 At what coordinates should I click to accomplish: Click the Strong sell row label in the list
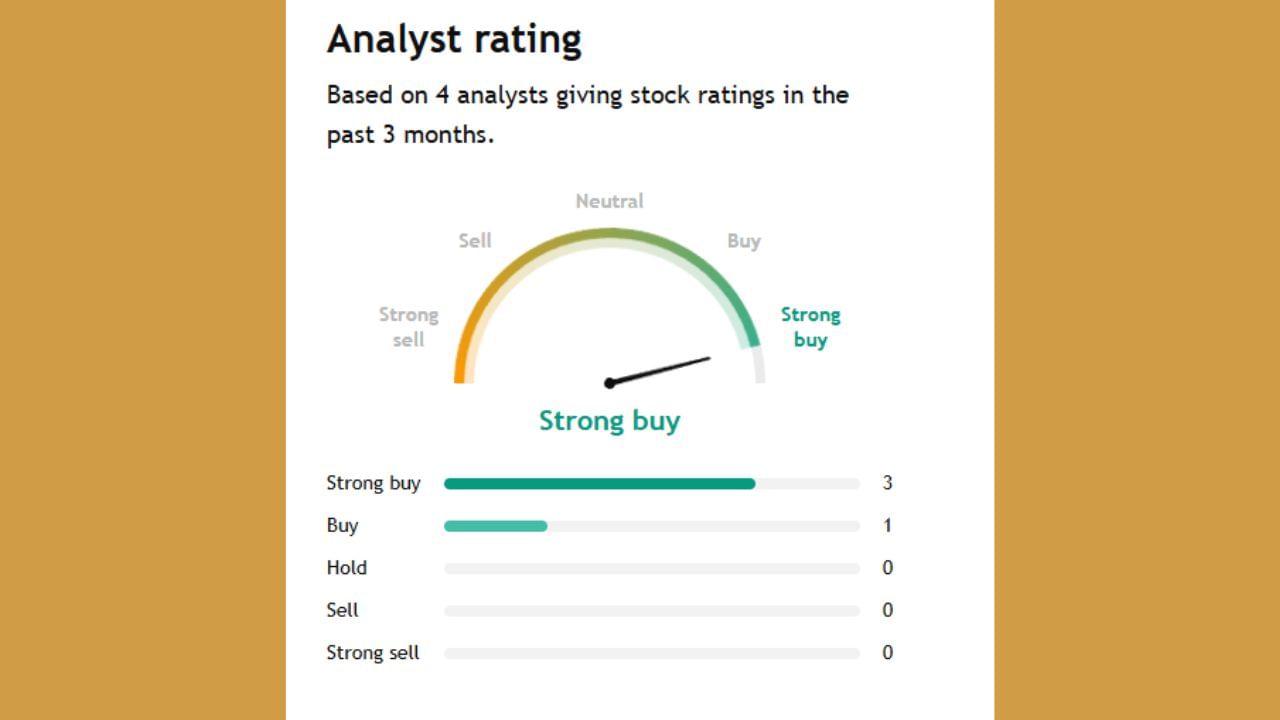point(372,653)
